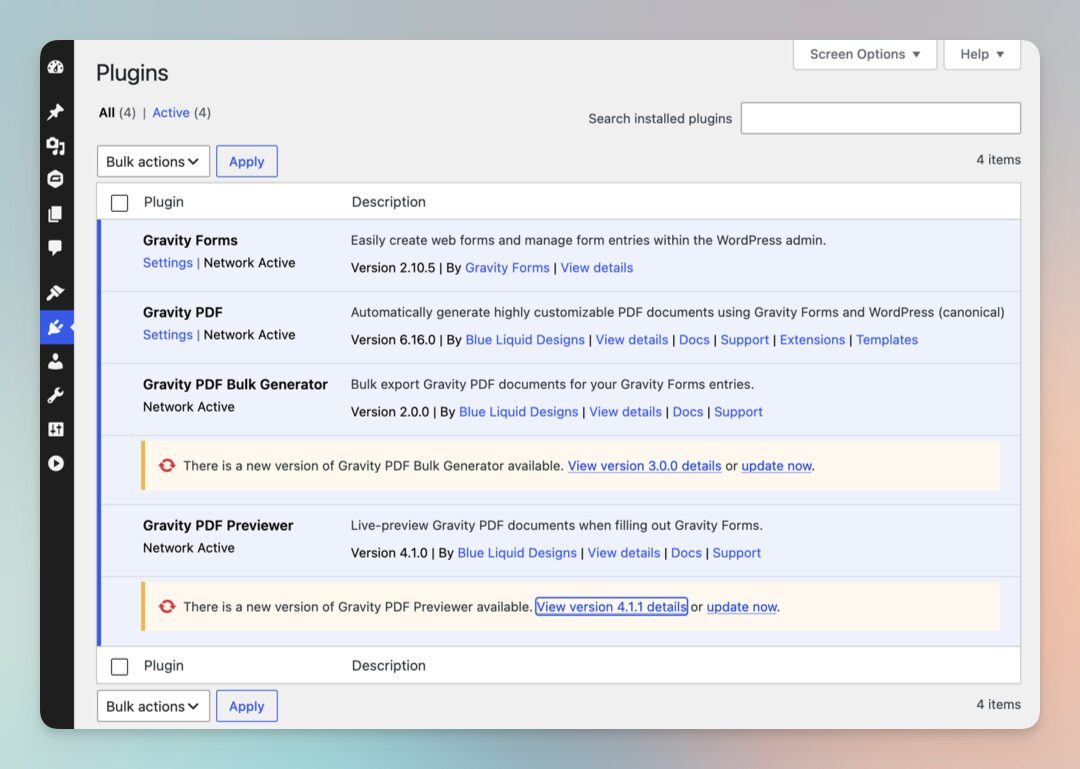The image size is (1080, 769).
Task: Click the '4 items' count at top
Action: point(998,159)
